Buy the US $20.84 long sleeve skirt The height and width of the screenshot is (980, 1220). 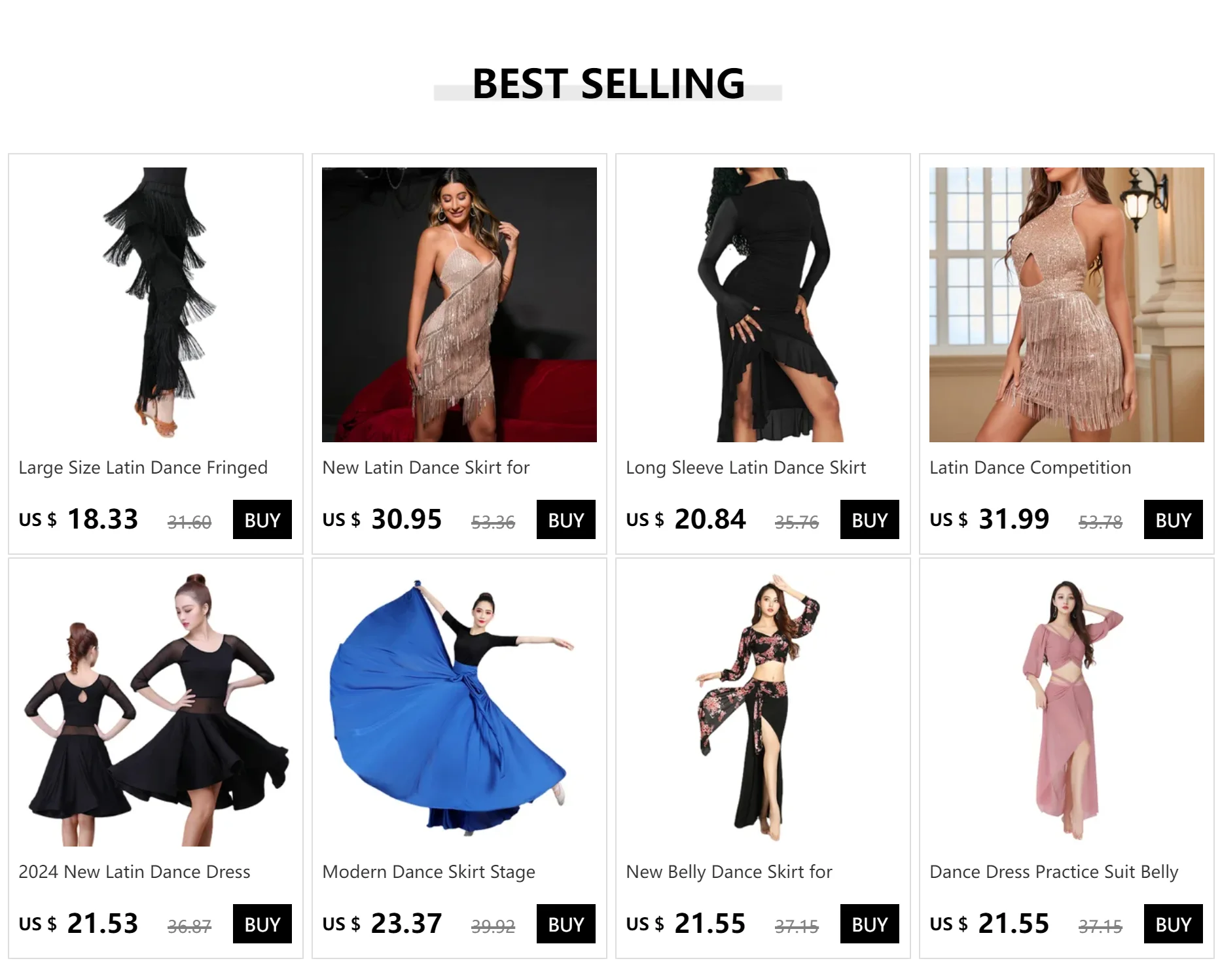pos(870,519)
